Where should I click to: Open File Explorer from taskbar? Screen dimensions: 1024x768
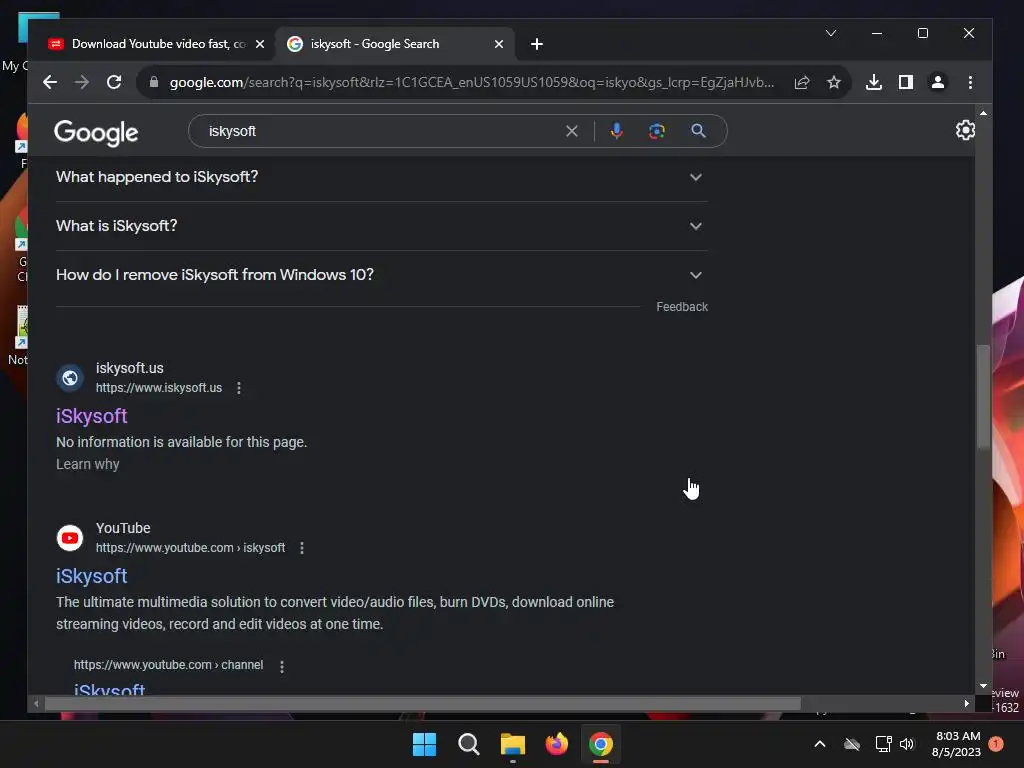click(513, 744)
